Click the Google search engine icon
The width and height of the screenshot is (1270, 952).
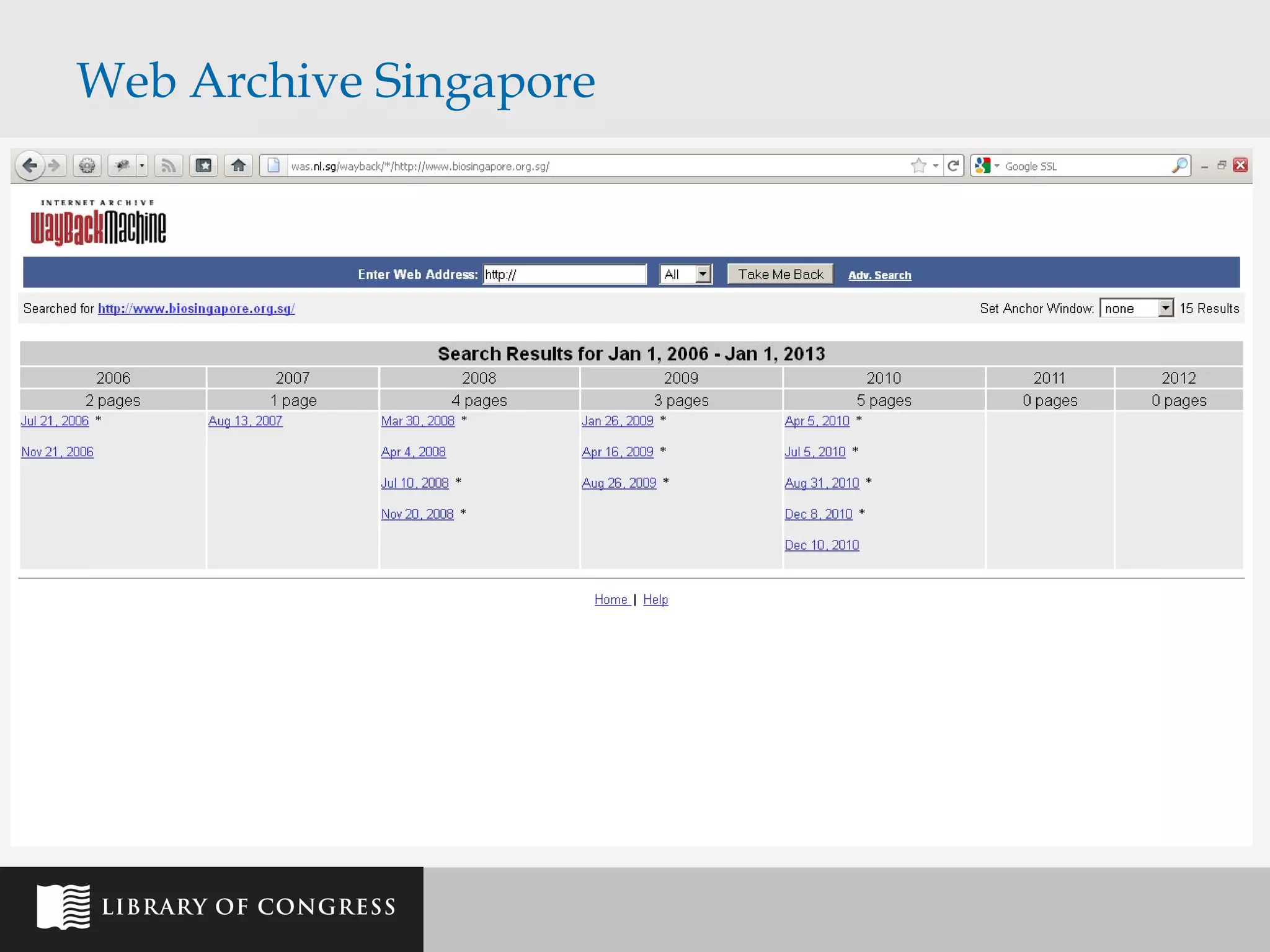pyautogui.click(x=982, y=165)
